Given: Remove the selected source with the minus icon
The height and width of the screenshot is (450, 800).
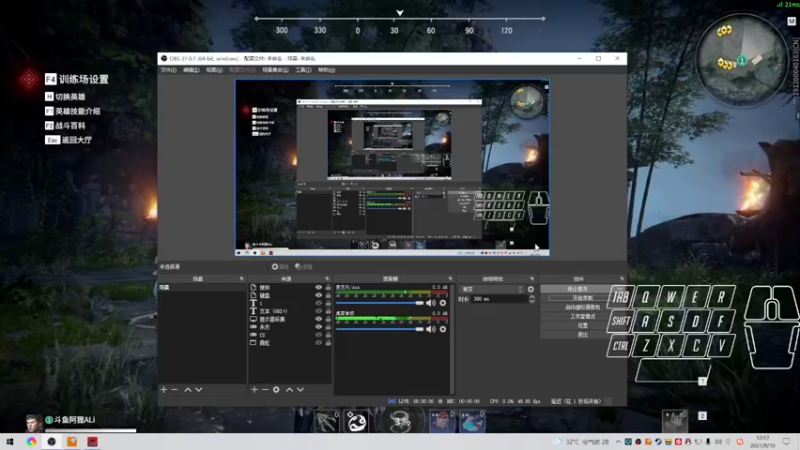Looking at the screenshot, I should click(x=265, y=389).
